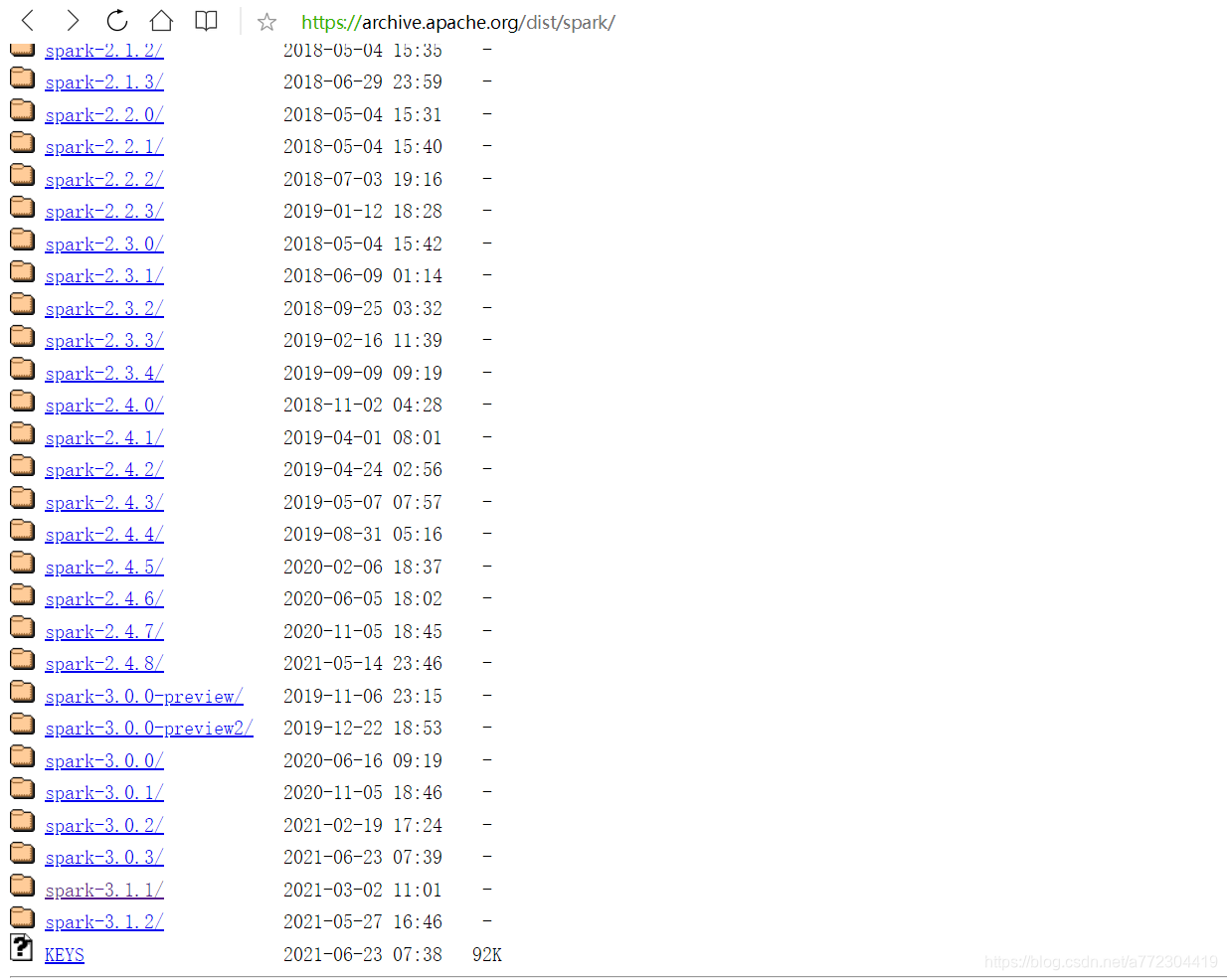The height and width of the screenshot is (980, 1227).
Task: Click the folder icon beside spark-2.4.0/
Action: (x=22, y=401)
